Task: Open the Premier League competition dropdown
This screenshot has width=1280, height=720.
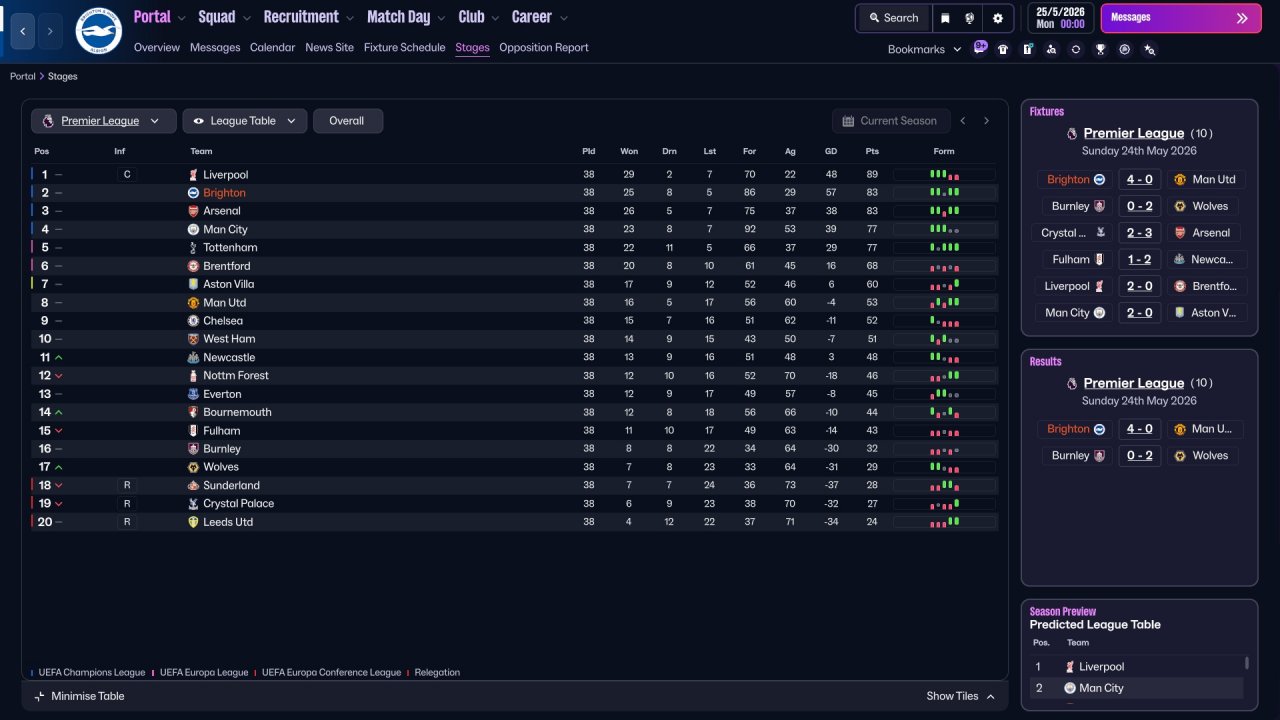Action: (104, 121)
